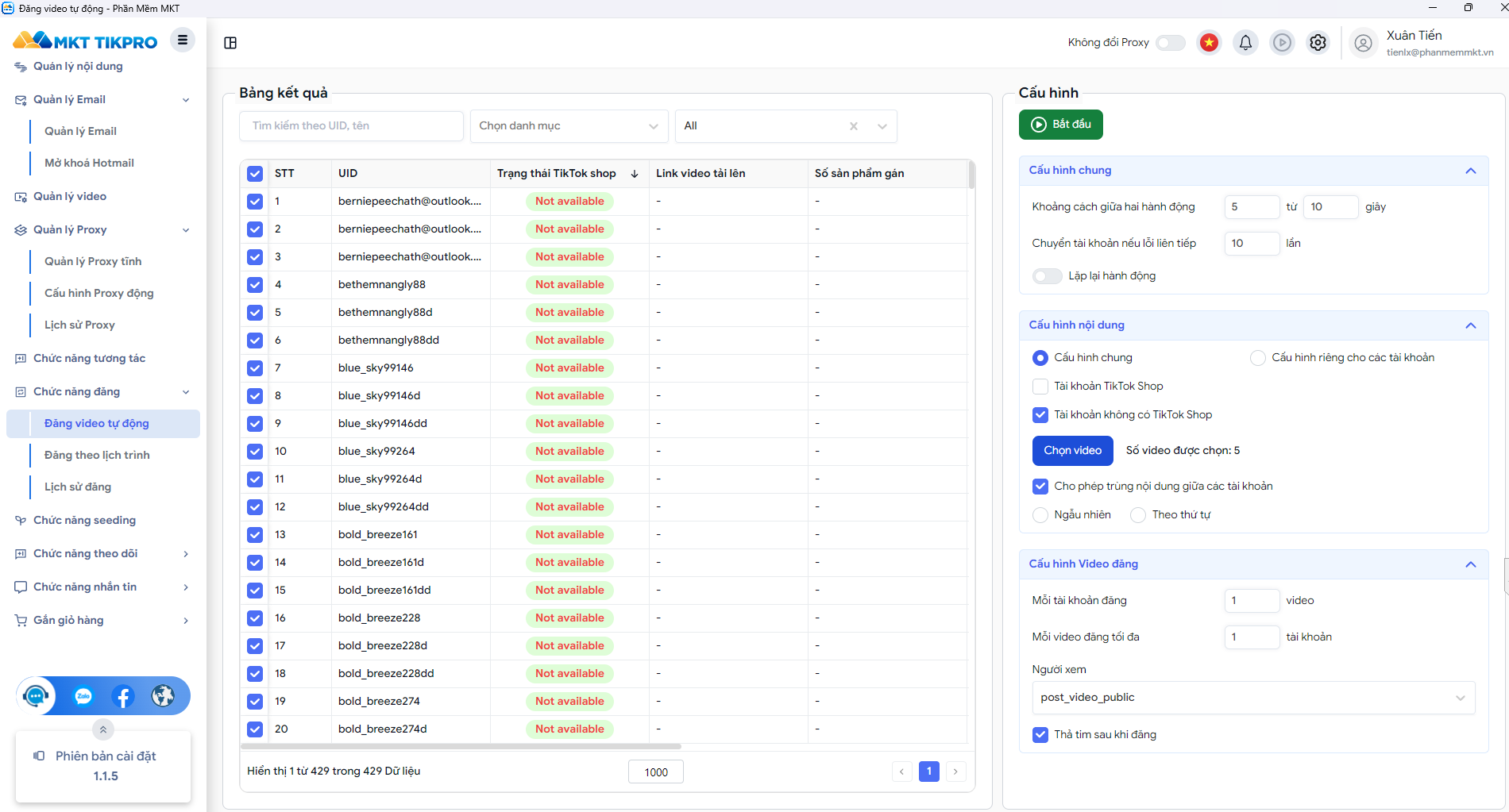Open the Chọn danh mục dropdown

[x=569, y=126]
